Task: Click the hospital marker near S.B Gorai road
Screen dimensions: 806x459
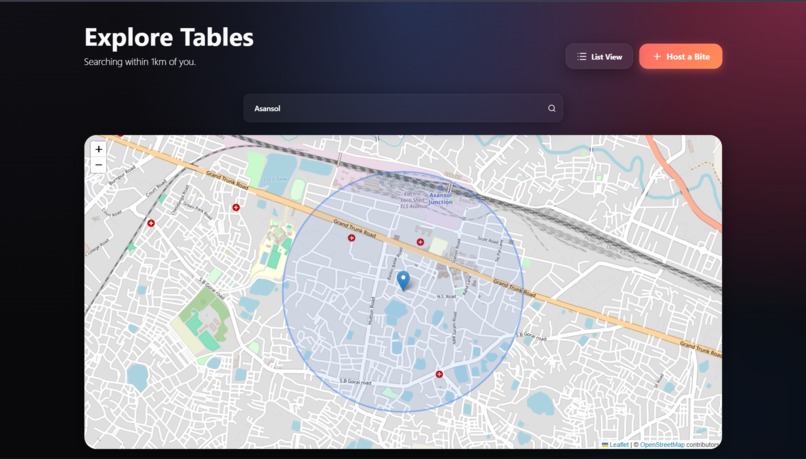Action: 439,374
